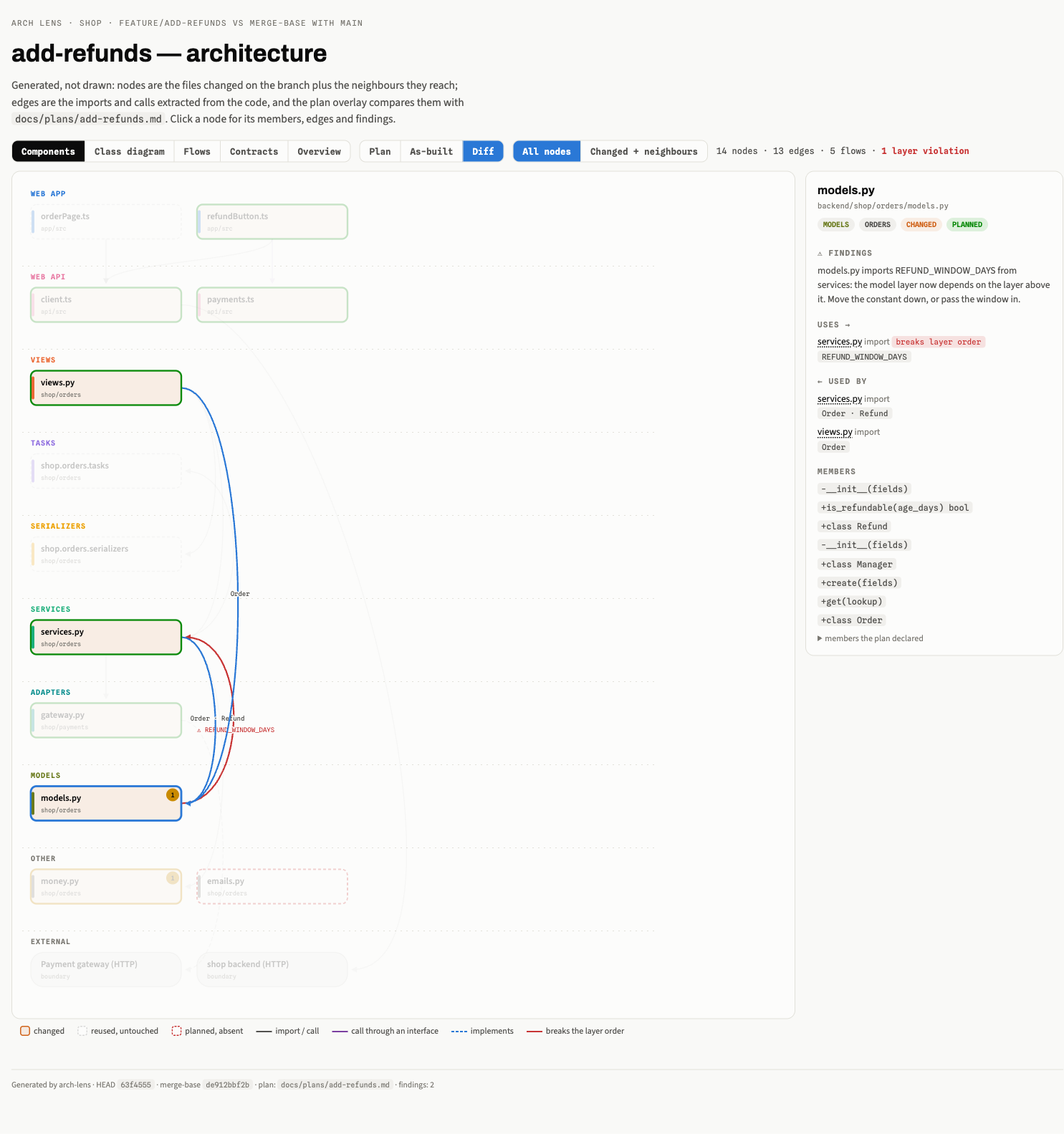Filter to Changed + neighbours

coord(644,151)
